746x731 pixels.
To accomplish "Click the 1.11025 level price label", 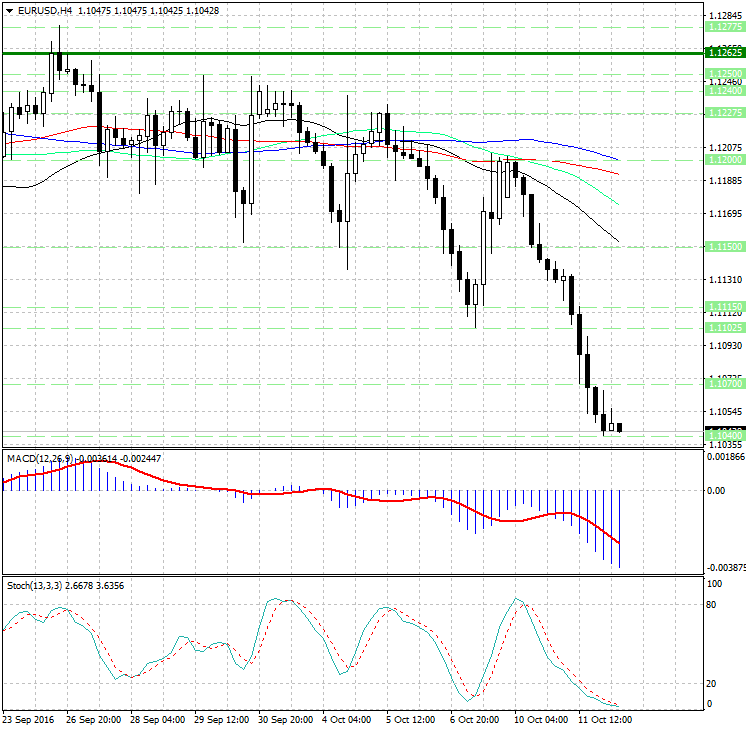I will click(723, 327).
